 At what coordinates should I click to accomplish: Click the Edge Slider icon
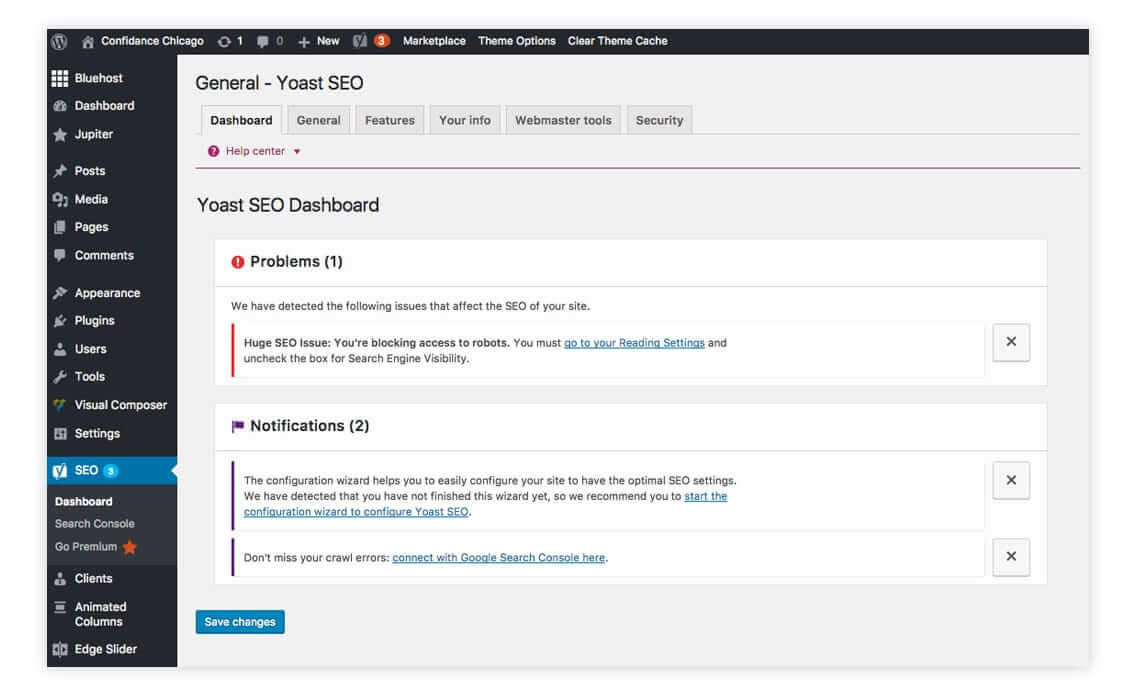tap(60, 649)
